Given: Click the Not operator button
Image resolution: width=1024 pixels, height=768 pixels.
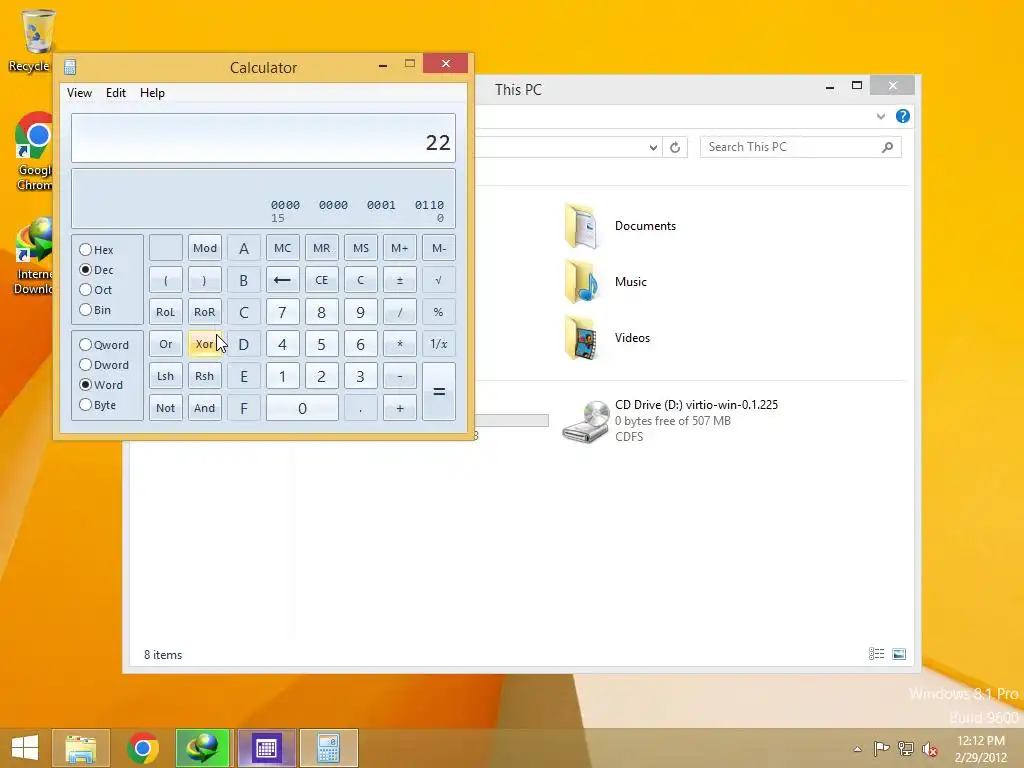Looking at the screenshot, I should (165, 408).
